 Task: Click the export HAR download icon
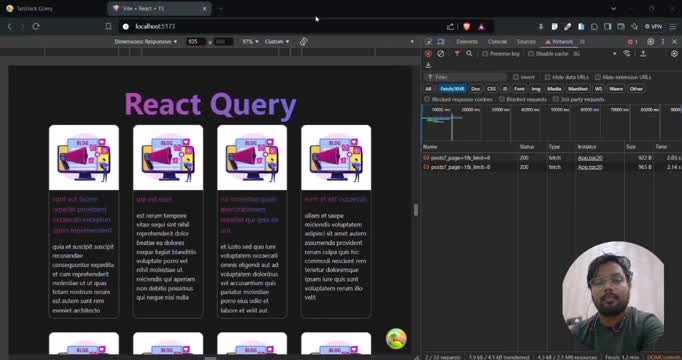point(428,65)
